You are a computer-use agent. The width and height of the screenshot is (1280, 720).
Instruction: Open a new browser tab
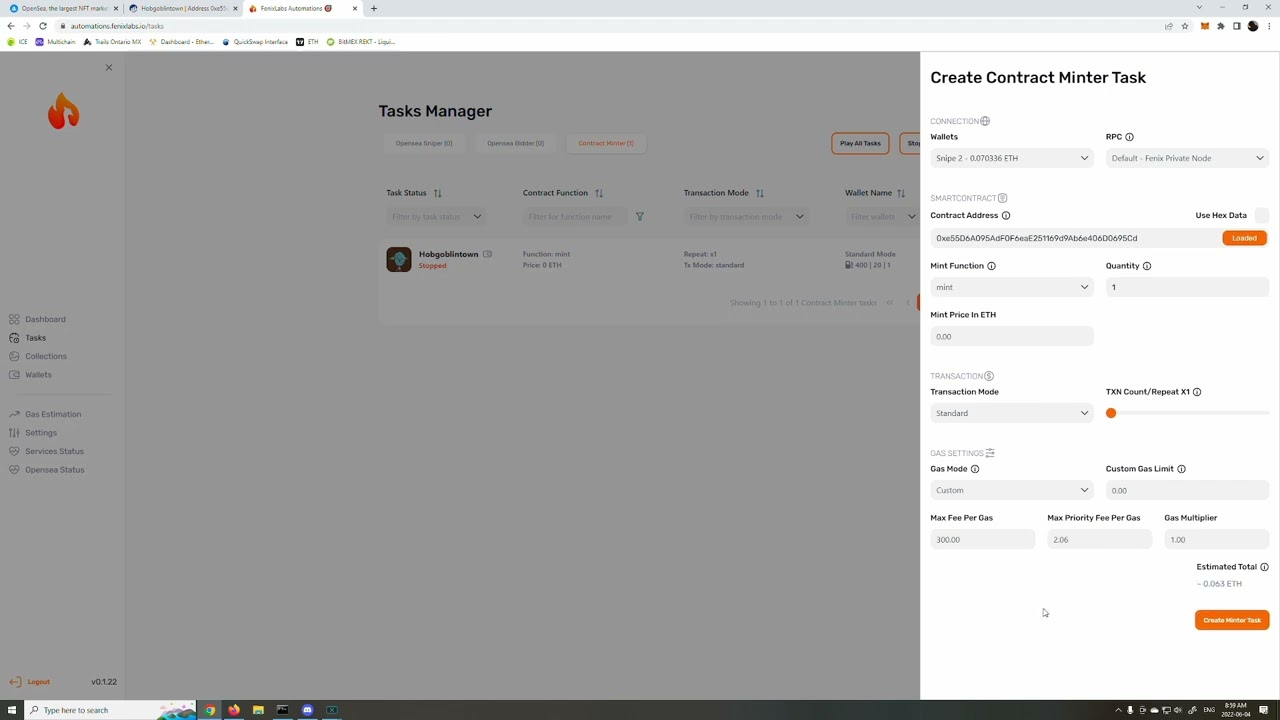tap(374, 8)
